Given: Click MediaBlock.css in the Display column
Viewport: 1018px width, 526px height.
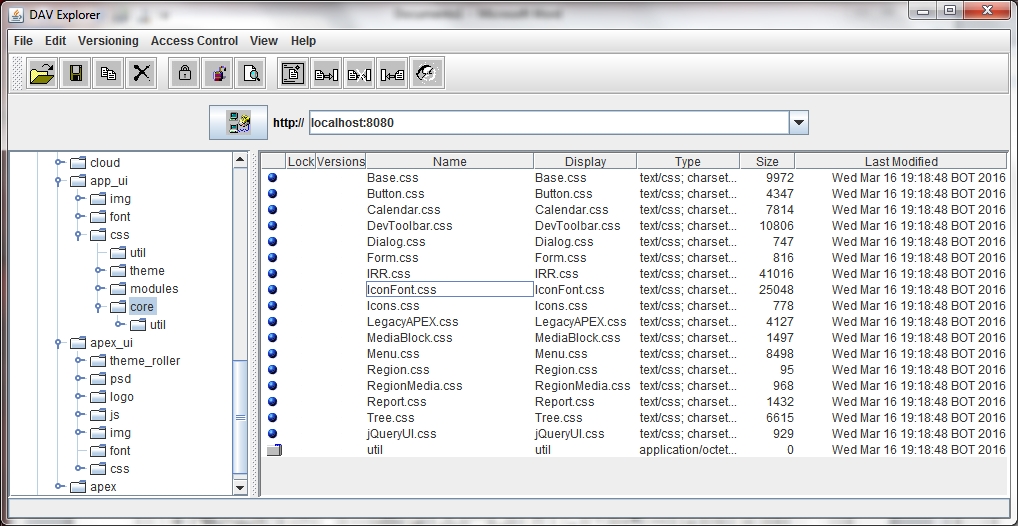Looking at the screenshot, I should pos(577,338).
